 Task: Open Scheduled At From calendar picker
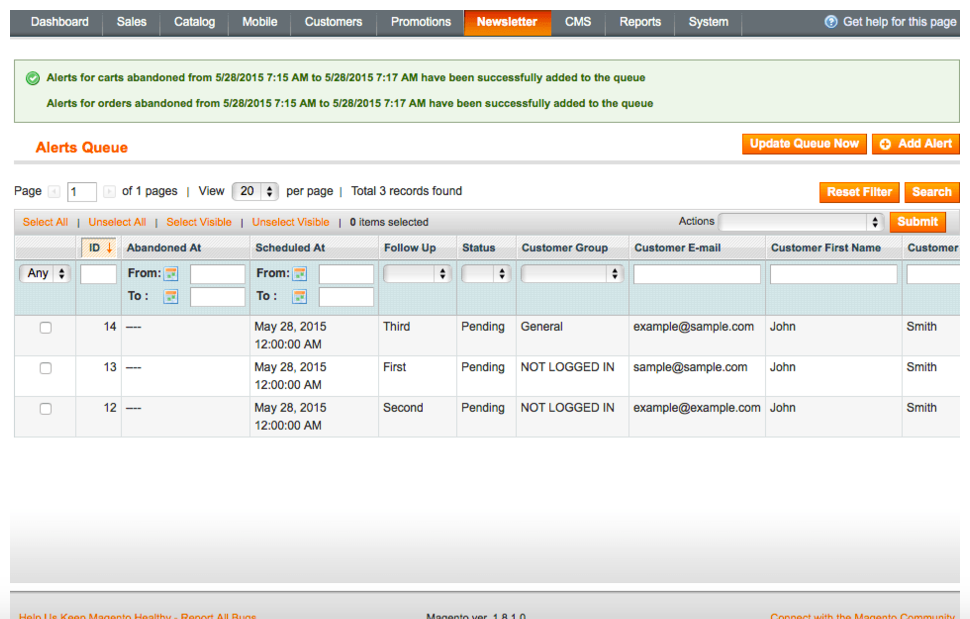tap(299, 273)
